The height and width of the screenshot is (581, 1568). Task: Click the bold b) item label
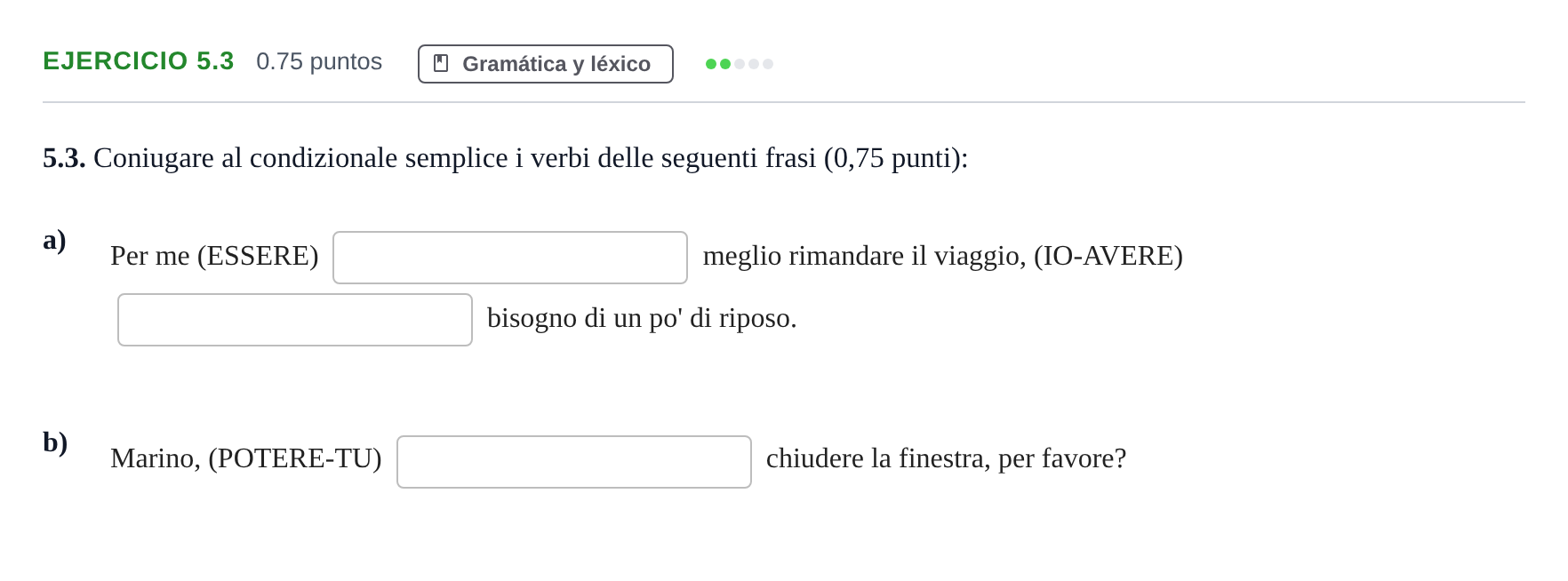[55, 442]
